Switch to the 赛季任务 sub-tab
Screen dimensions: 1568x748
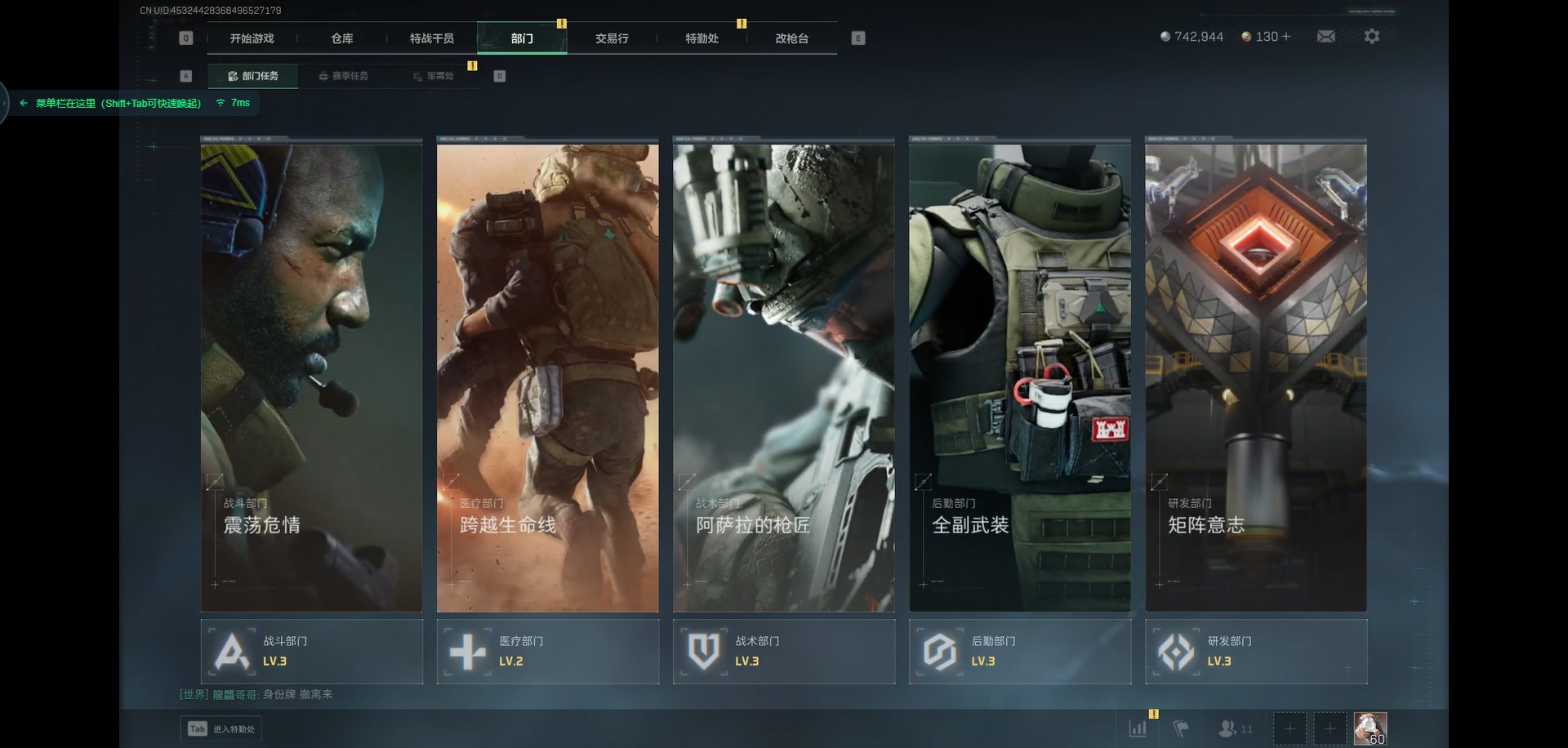343,76
